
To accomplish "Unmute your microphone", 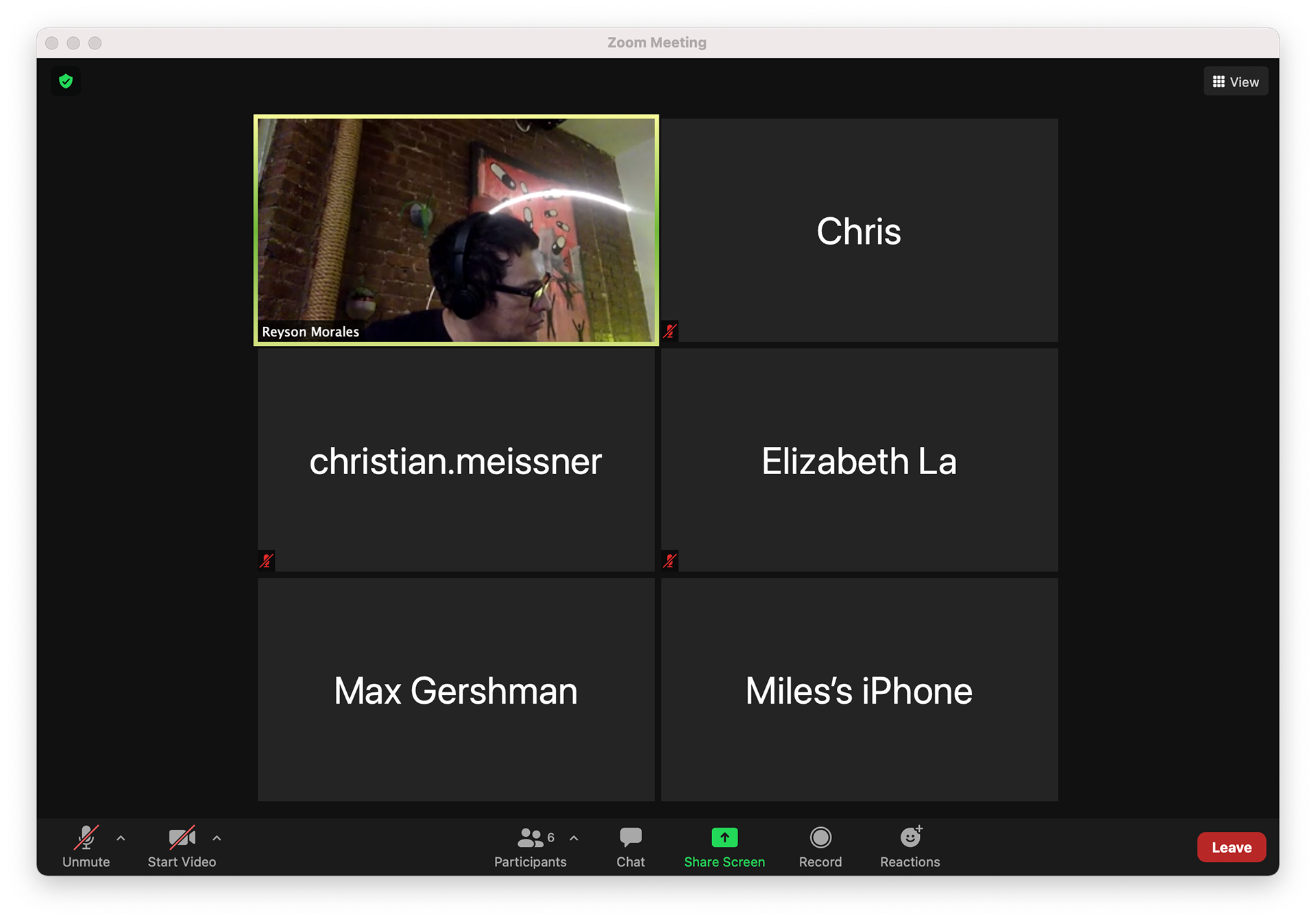I will coord(86,847).
